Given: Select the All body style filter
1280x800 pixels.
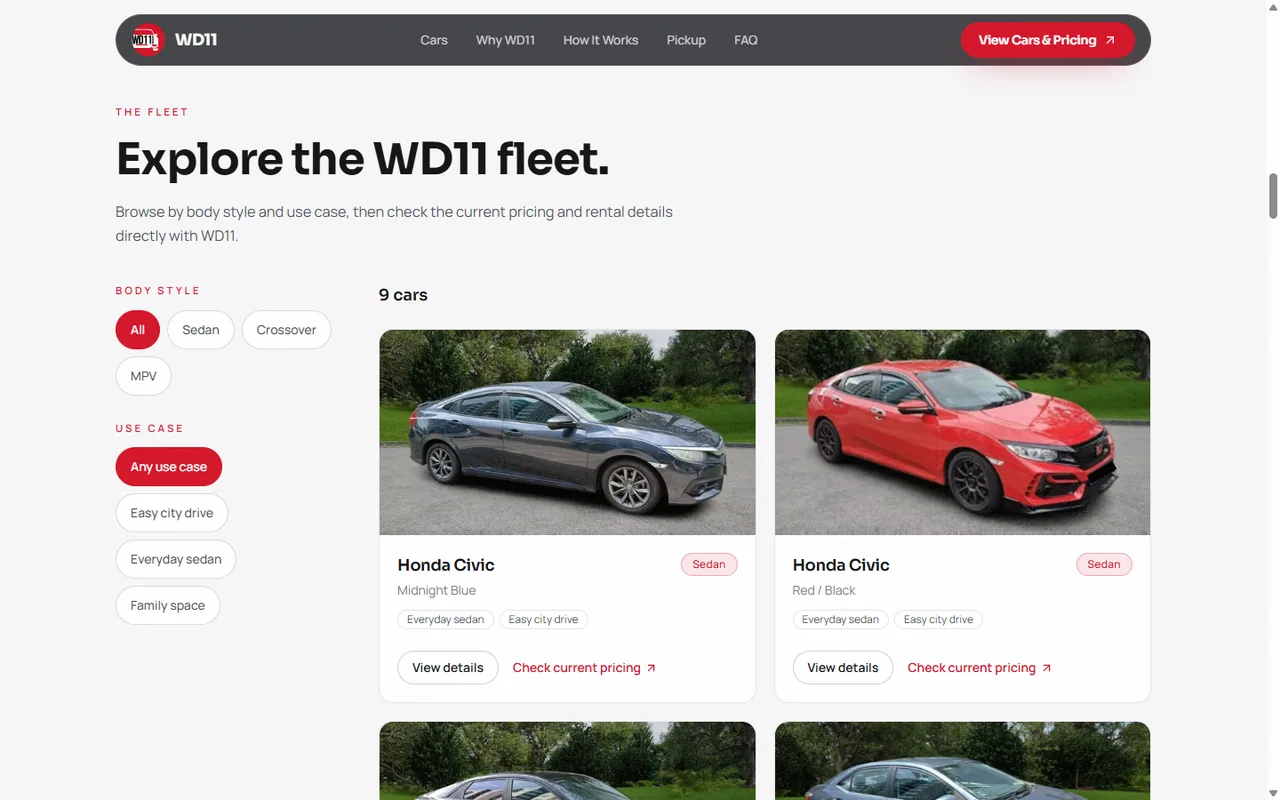Looking at the screenshot, I should (x=138, y=330).
